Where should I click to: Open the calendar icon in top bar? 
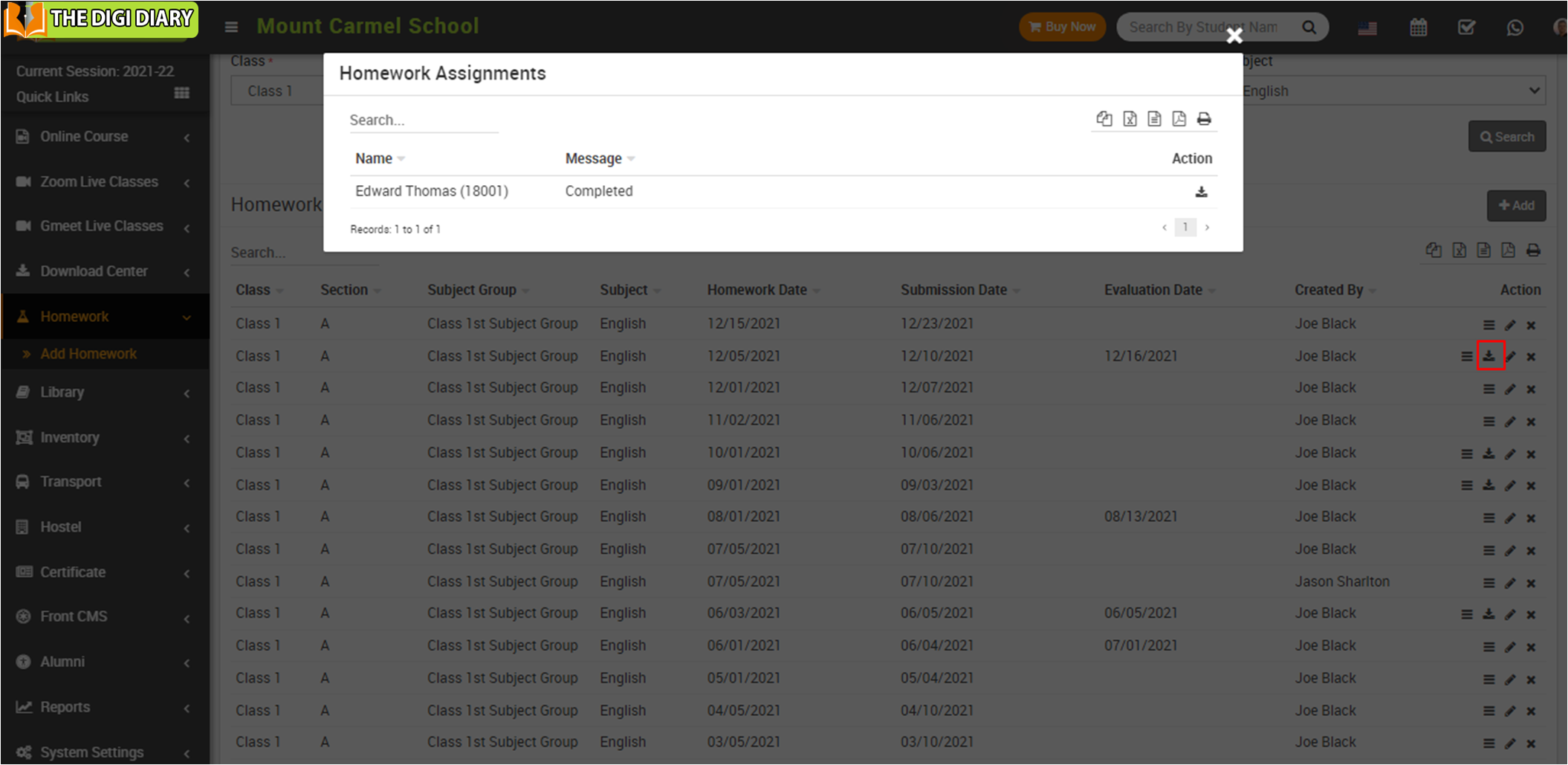pos(1418,28)
